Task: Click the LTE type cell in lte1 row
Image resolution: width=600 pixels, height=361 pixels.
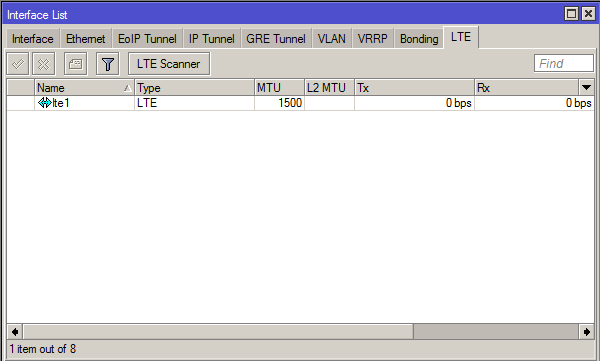Action: click(x=194, y=103)
